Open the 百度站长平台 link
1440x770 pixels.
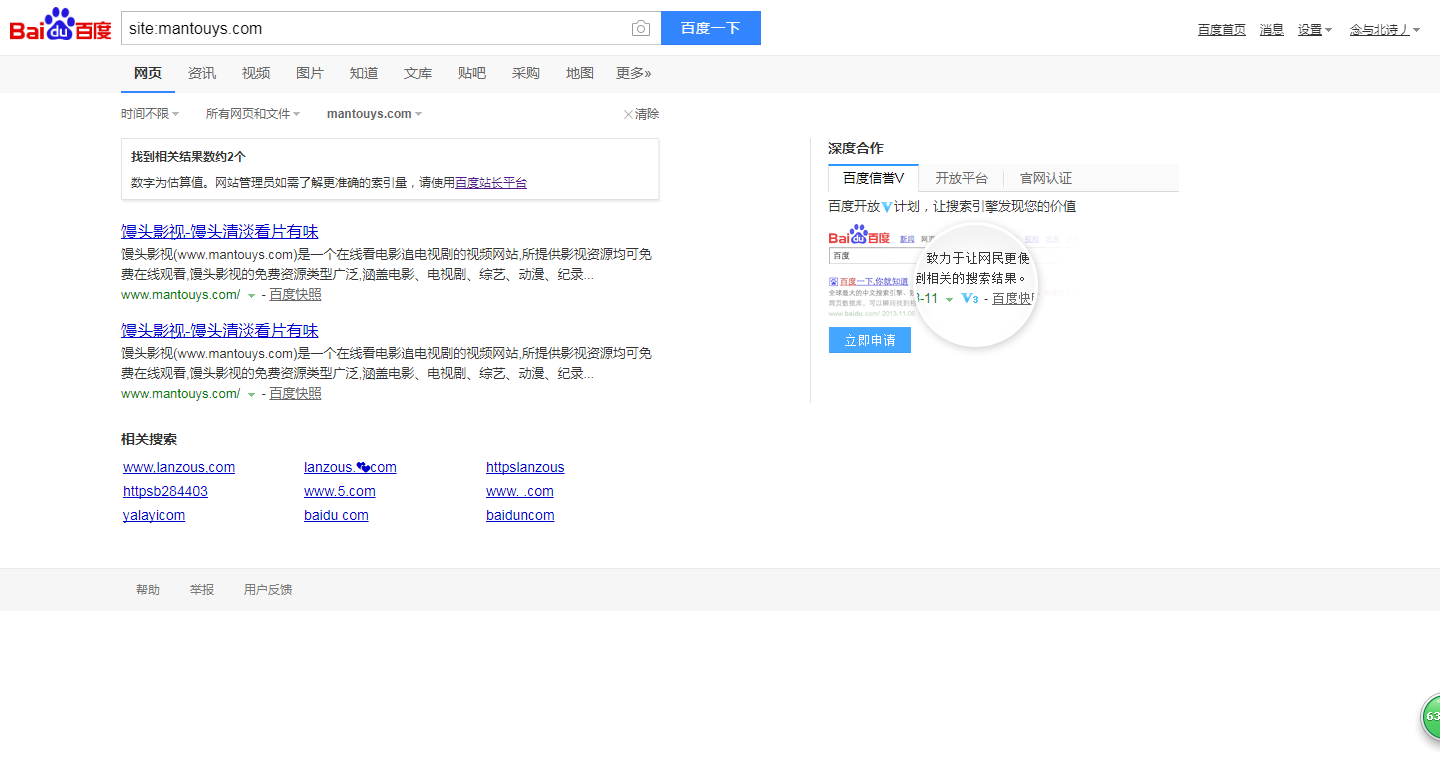(491, 183)
